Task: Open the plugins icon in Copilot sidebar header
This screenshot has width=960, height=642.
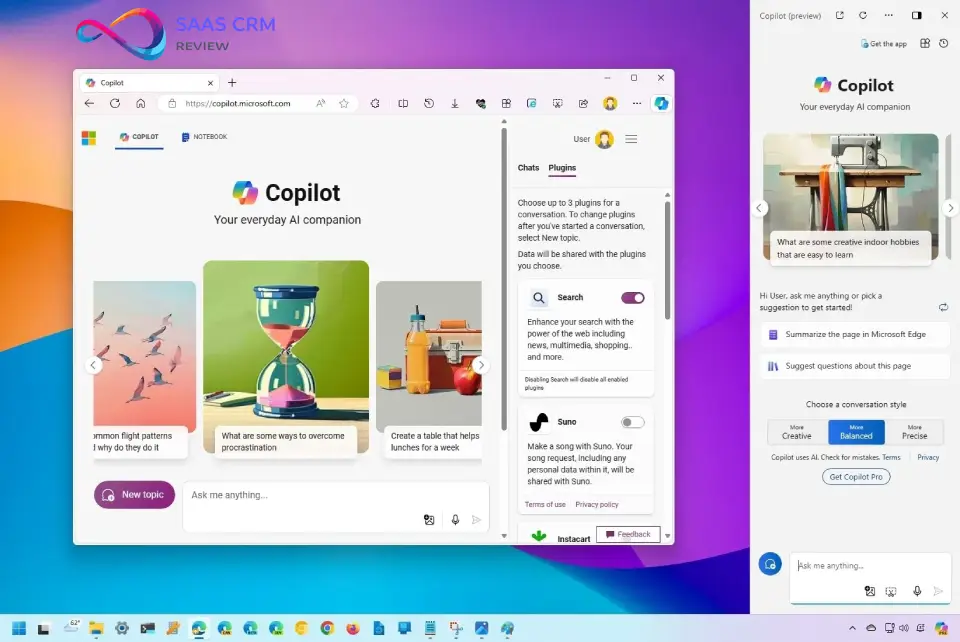Action: (x=925, y=44)
